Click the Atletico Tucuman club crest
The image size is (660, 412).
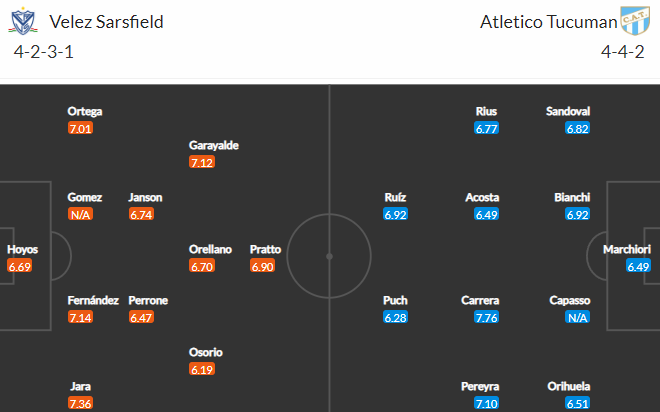pyautogui.click(x=636, y=21)
